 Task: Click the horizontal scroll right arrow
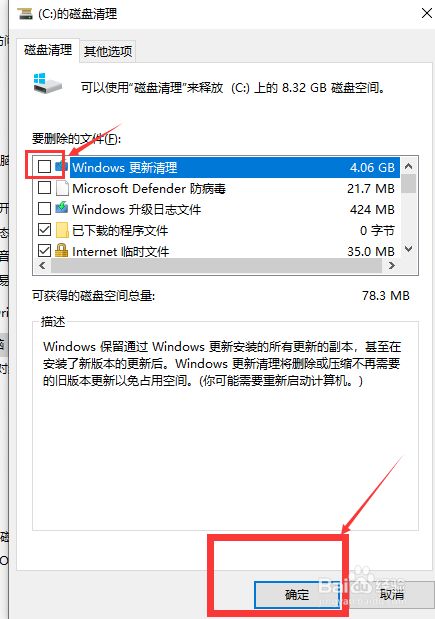[392, 266]
